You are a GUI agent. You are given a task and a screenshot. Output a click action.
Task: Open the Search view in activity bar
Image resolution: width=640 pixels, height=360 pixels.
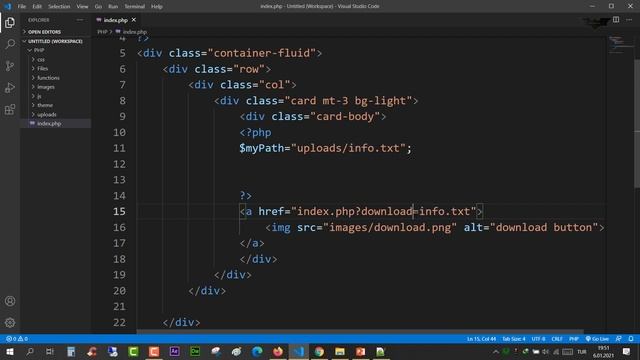point(10,44)
